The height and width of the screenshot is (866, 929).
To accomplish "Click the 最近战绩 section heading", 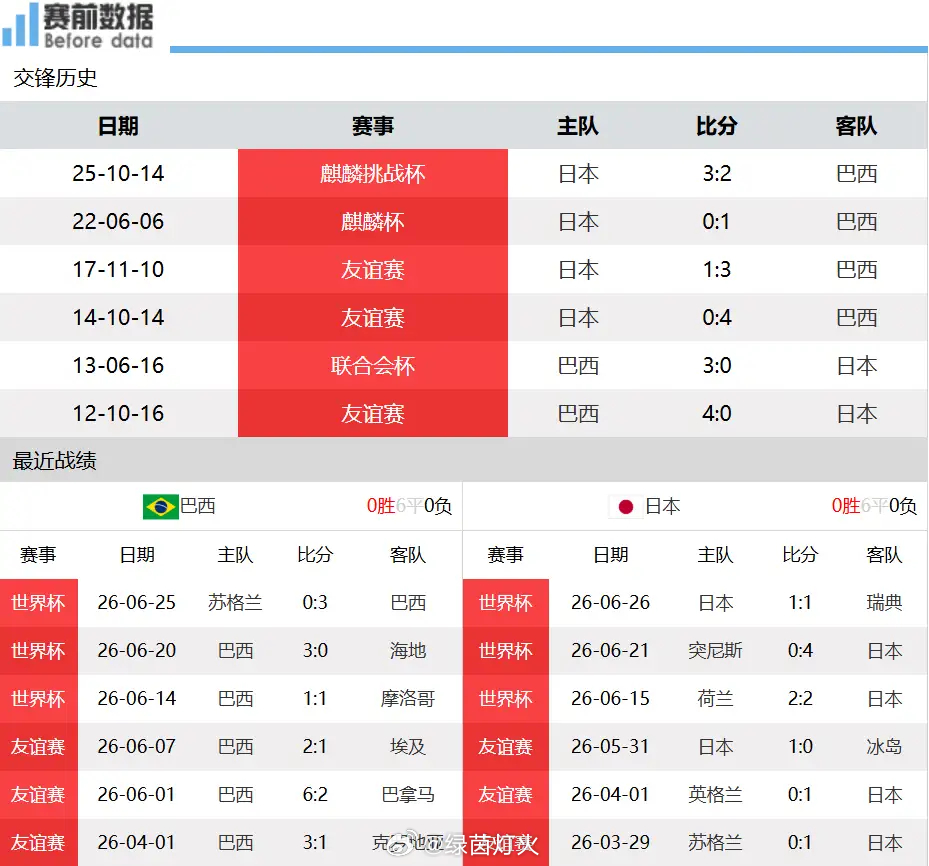I will tap(55, 461).
